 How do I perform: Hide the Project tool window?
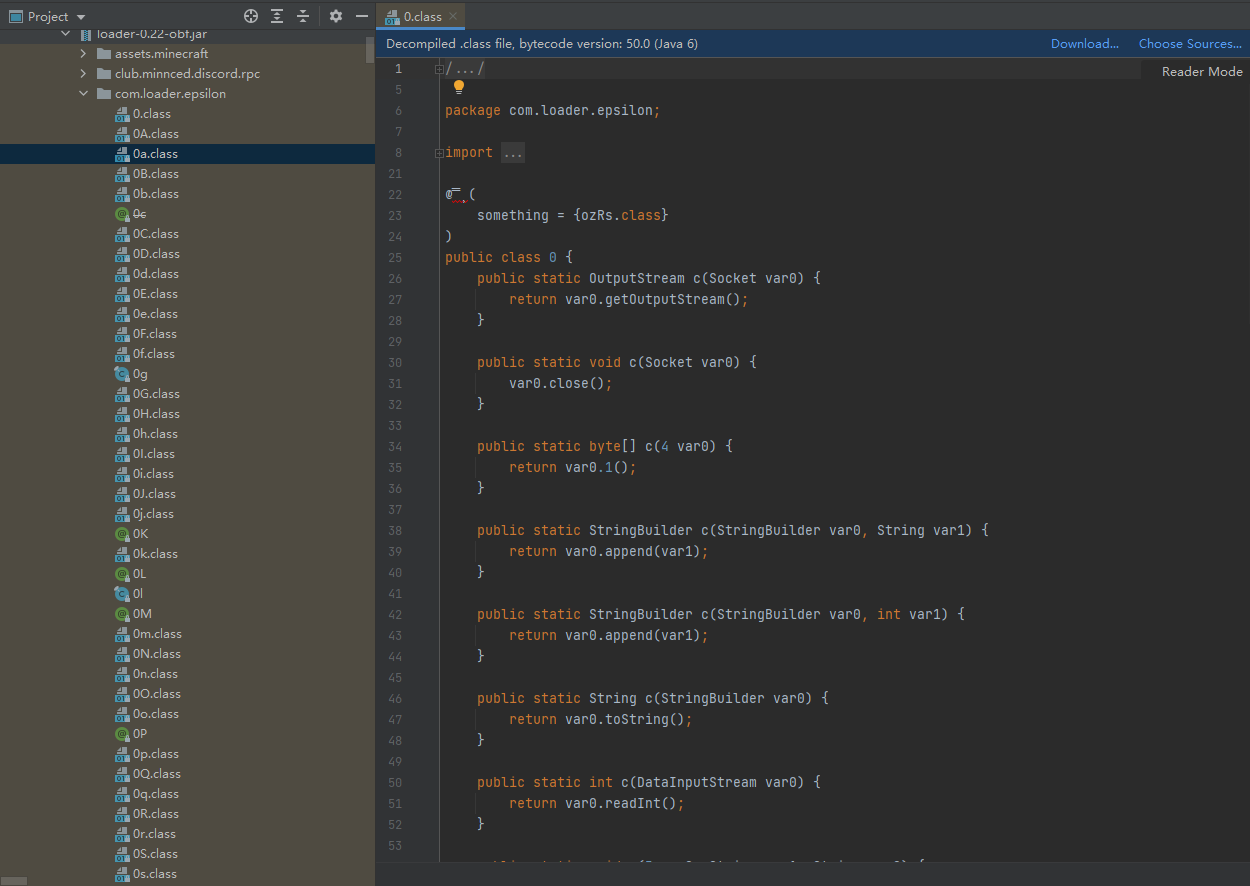[361, 16]
